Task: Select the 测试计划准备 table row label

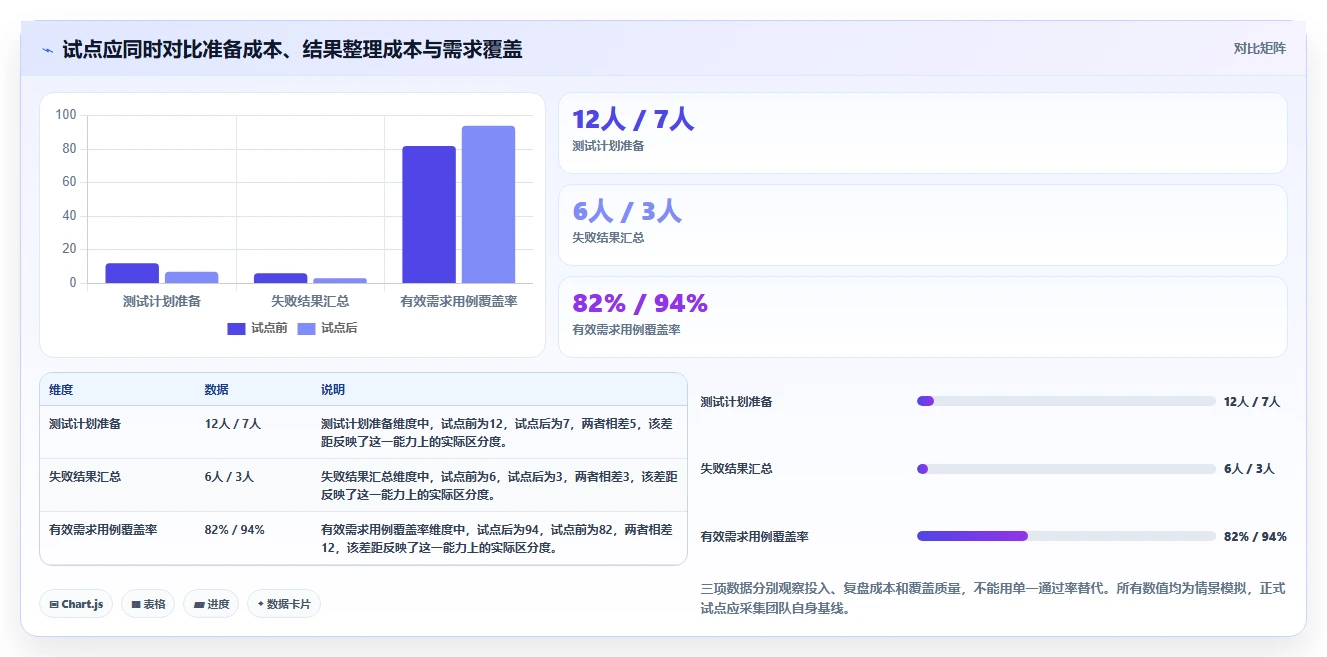Action: [85, 423]
